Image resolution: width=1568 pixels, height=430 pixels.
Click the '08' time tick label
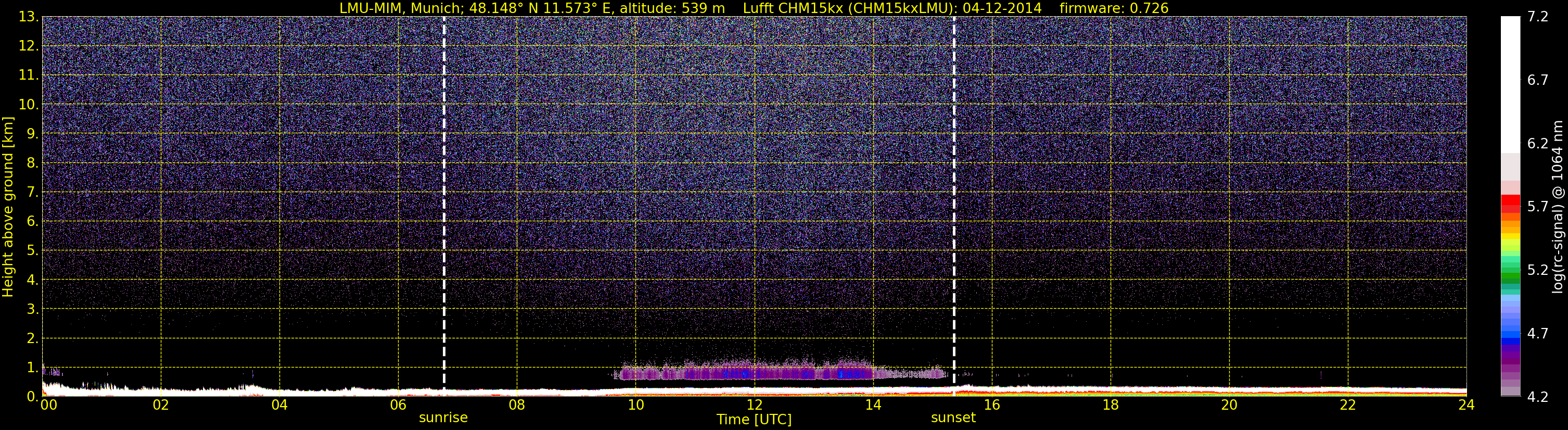[517, 406]
